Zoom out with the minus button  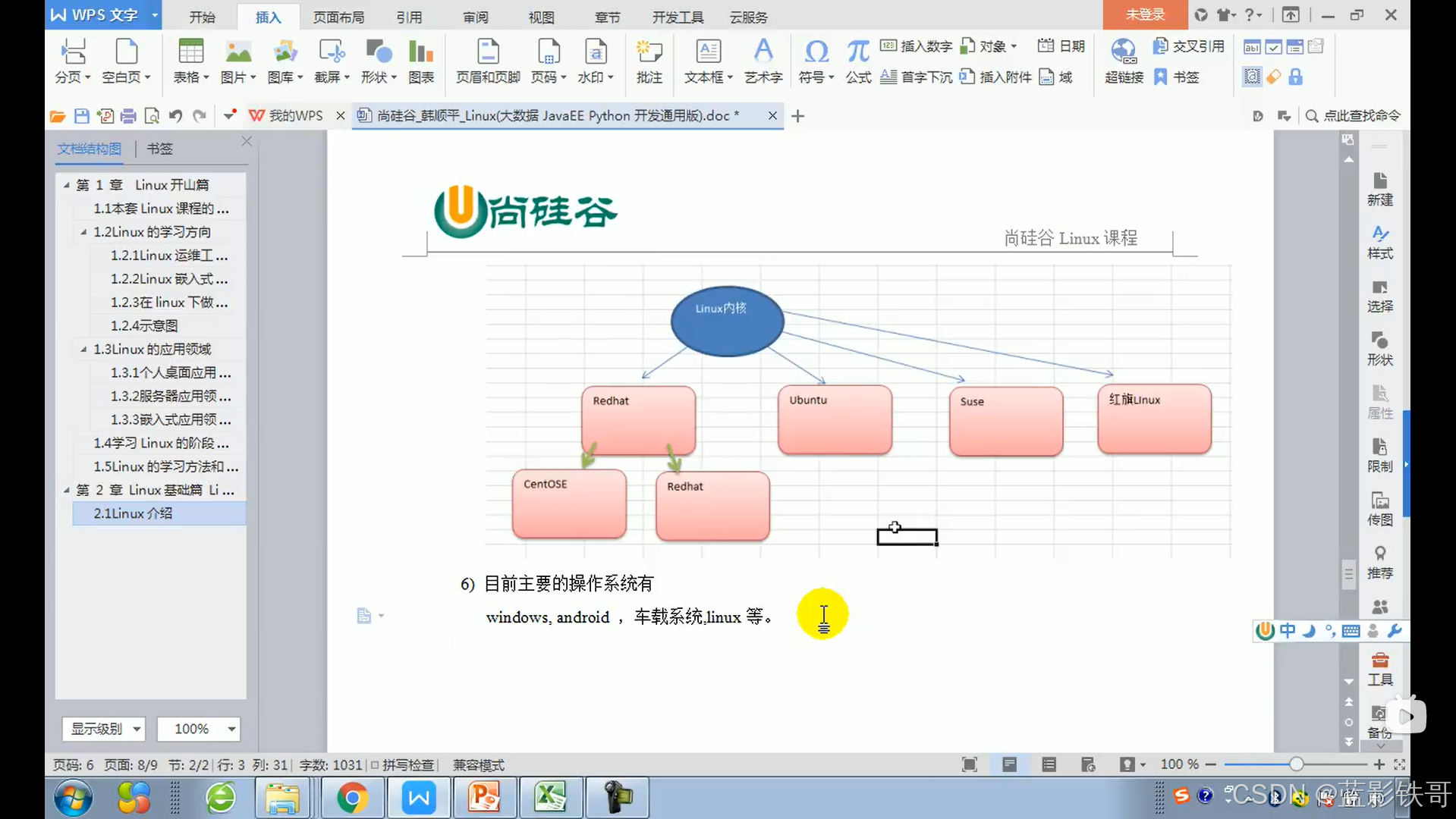click(1210, 764)
